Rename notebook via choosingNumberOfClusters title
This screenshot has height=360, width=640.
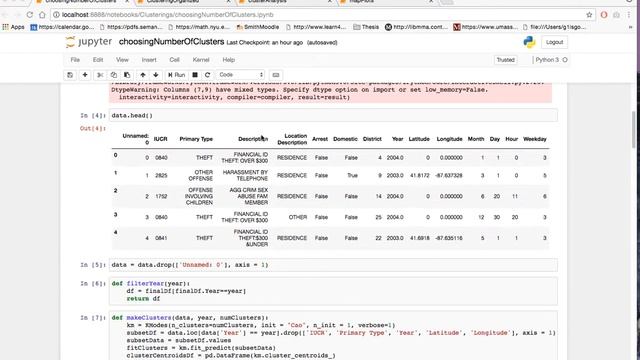[x=171, y=42]
